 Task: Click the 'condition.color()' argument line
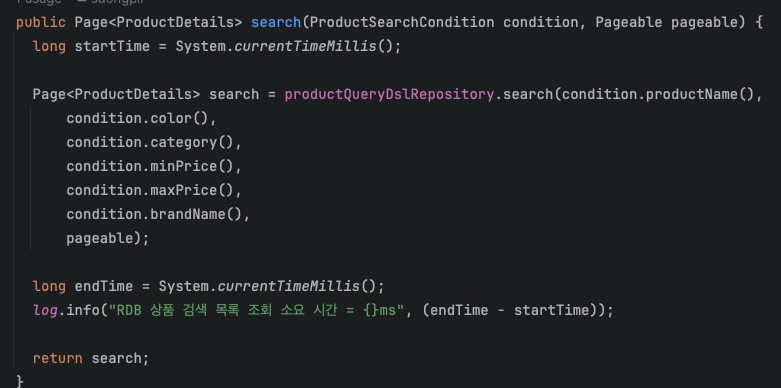pyautogui.click(x=141, y=119)
